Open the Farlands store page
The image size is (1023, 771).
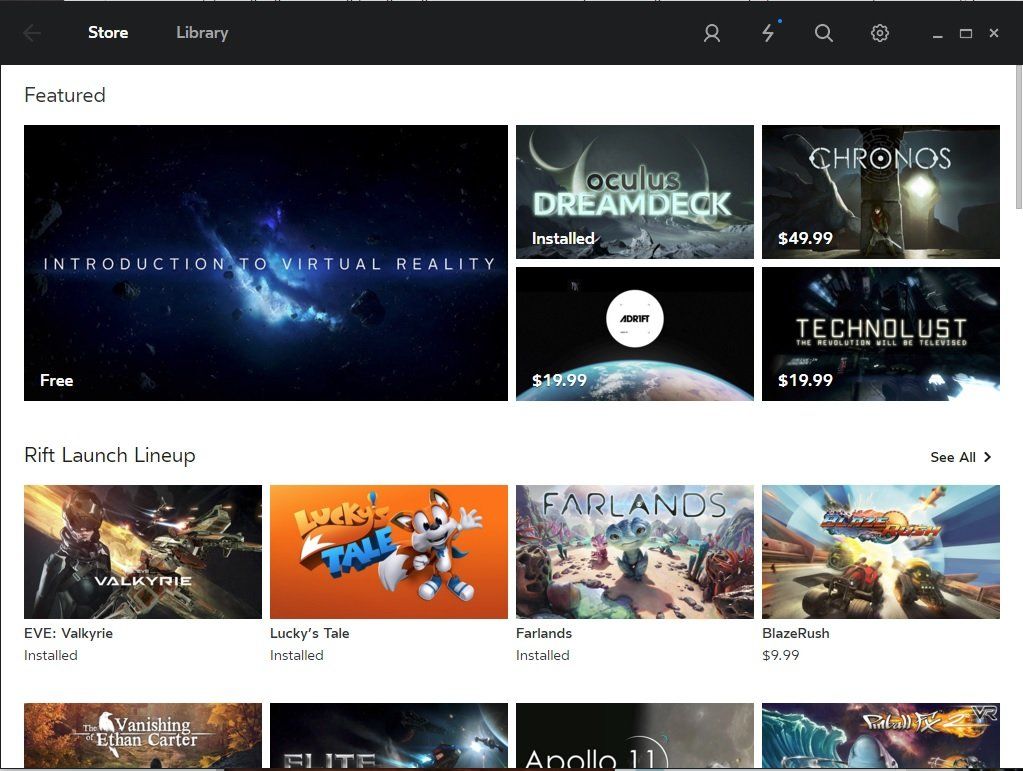click(x=634, y=551)
